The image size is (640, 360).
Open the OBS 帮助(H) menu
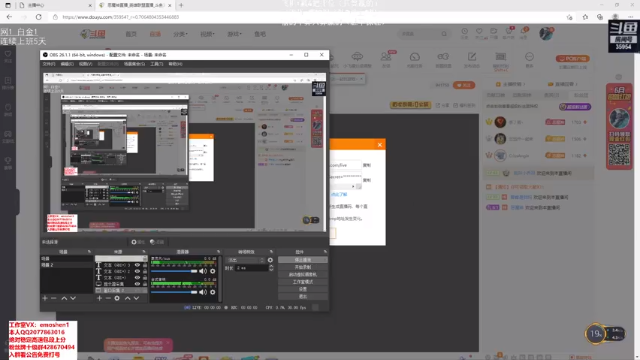(176, 64)
